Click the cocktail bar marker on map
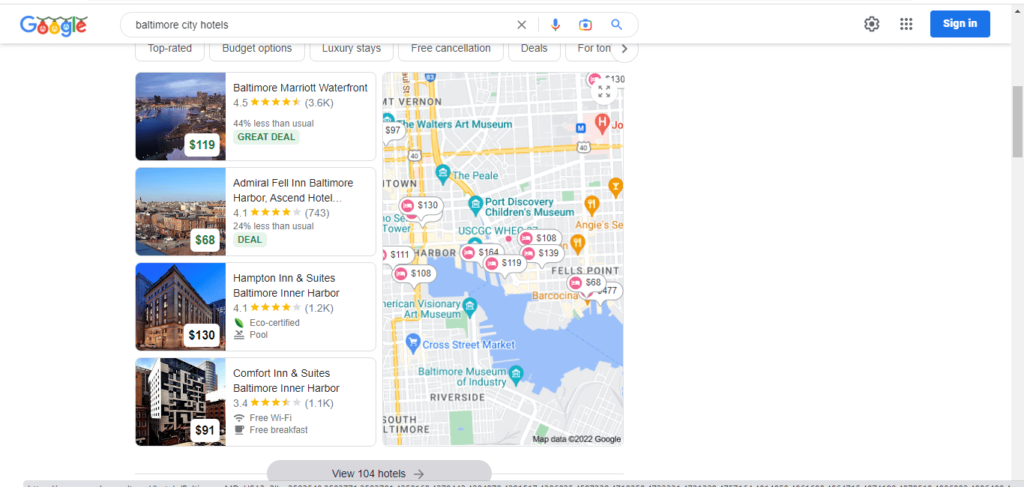The image size is (1024, 487). tap(615, 187)
